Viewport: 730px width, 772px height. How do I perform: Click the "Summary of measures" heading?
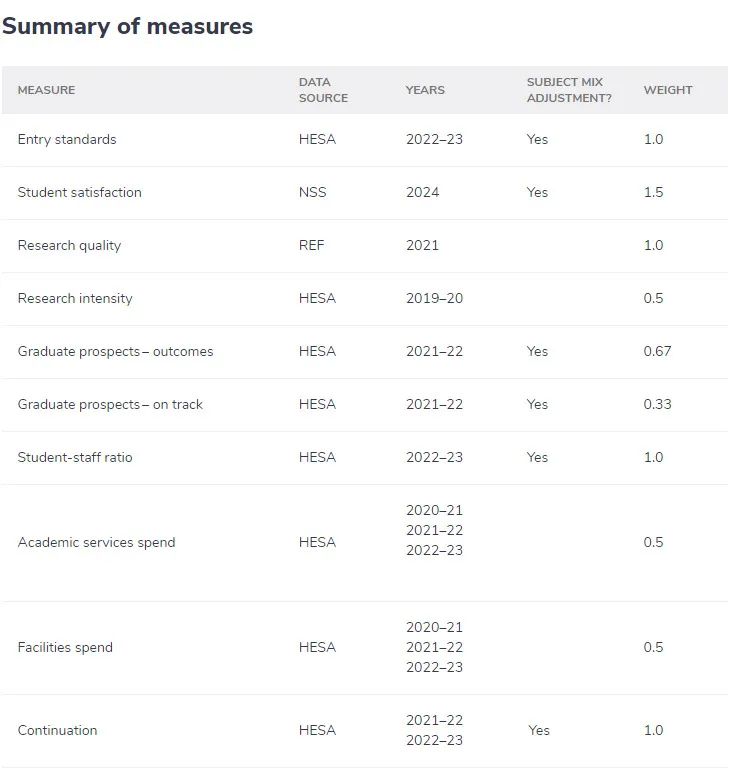(x=127, y=27)
